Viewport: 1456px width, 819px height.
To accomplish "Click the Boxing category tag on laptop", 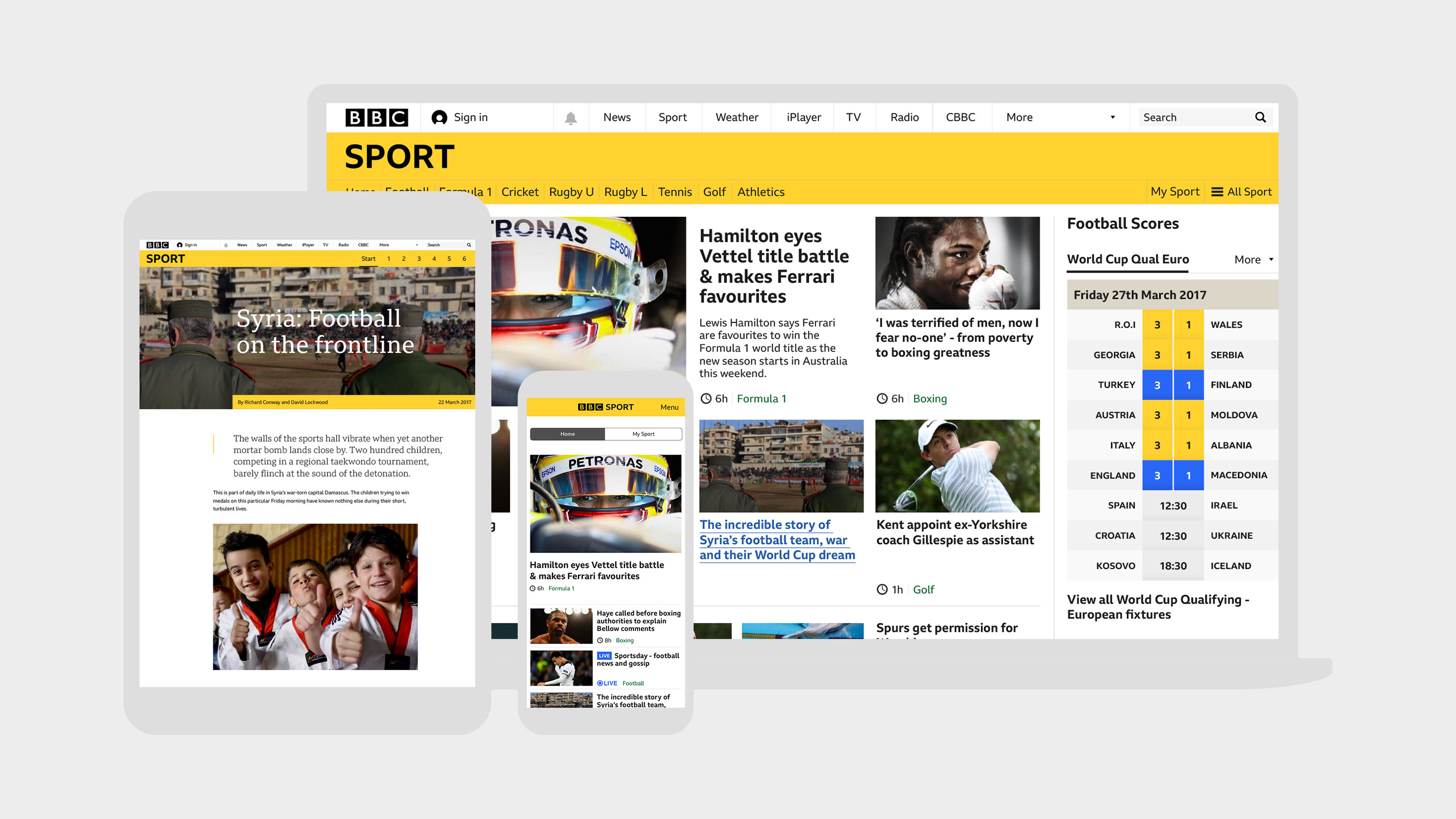I will [x=930, y=398].
